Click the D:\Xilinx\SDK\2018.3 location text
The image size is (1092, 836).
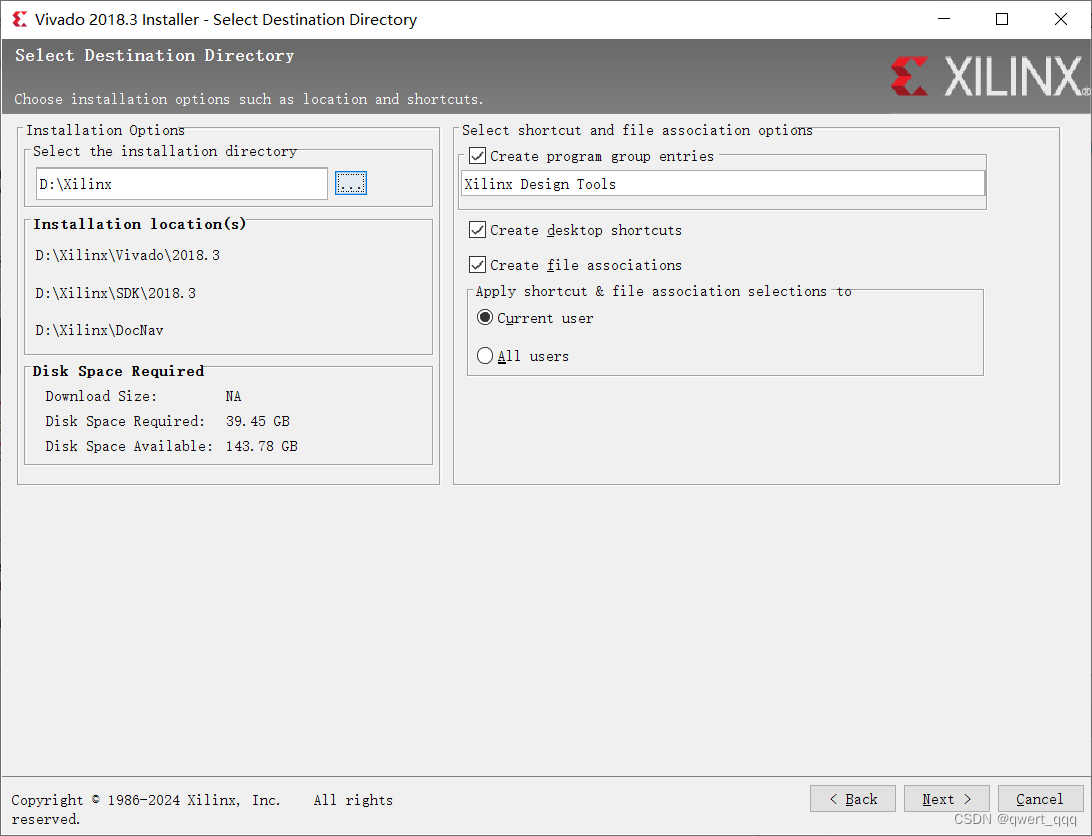[x=116, y=293]
